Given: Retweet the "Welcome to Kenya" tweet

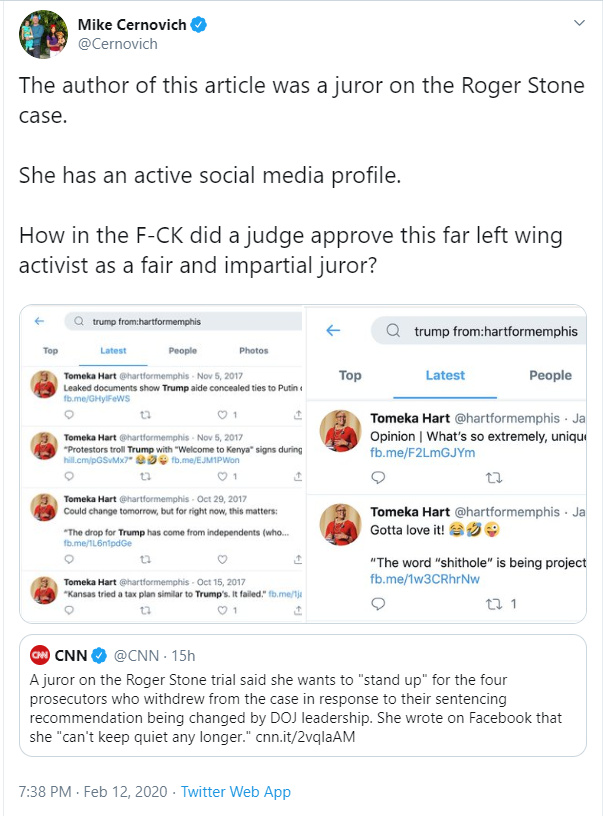Looking at the screenshot, I should tap(146, 477).
